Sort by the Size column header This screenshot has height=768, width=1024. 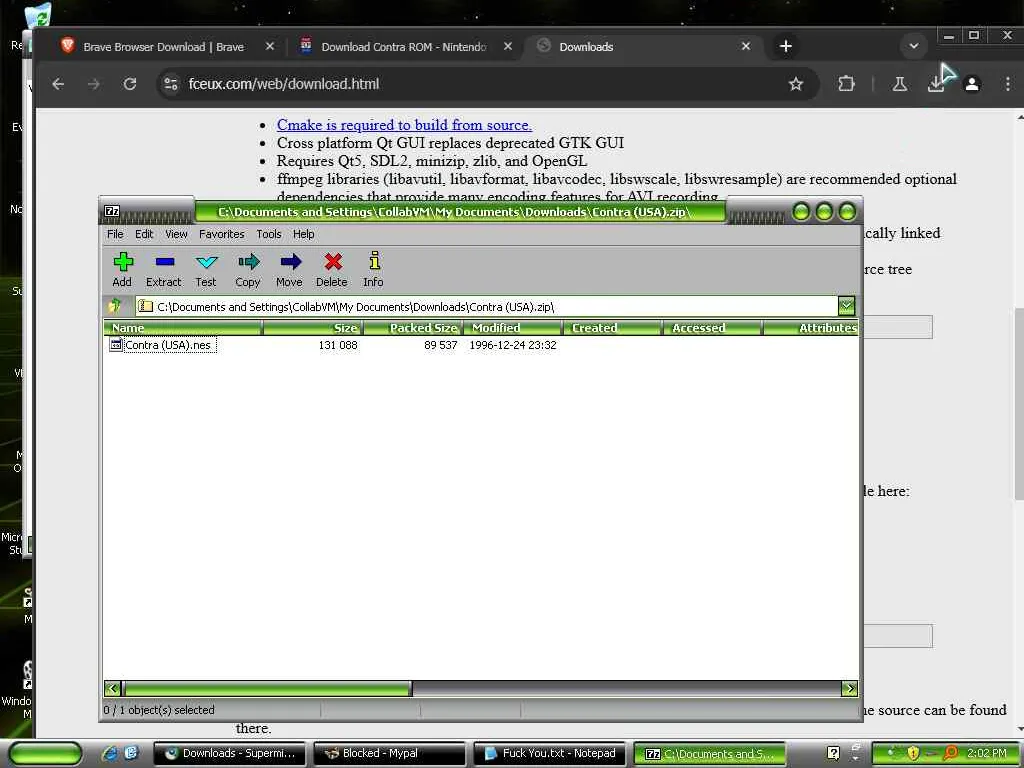click(313, 328)
